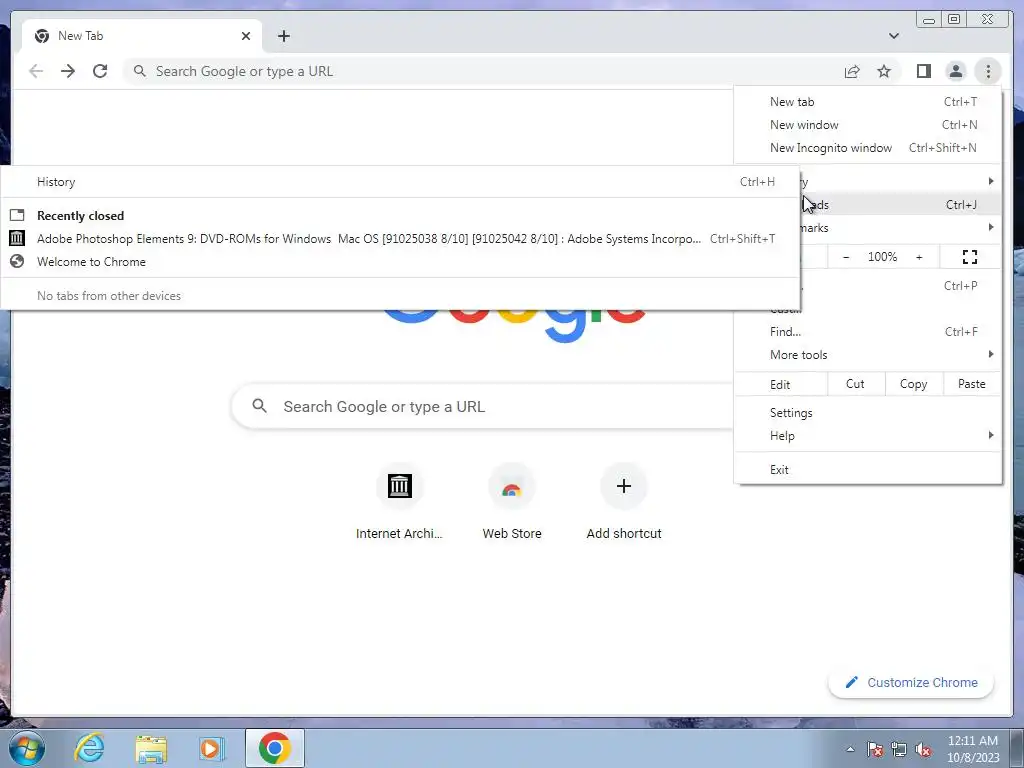This screenshot has width=1024, height=768.
Task: Click Recently closed header entry
Action: tap(400, 216)
